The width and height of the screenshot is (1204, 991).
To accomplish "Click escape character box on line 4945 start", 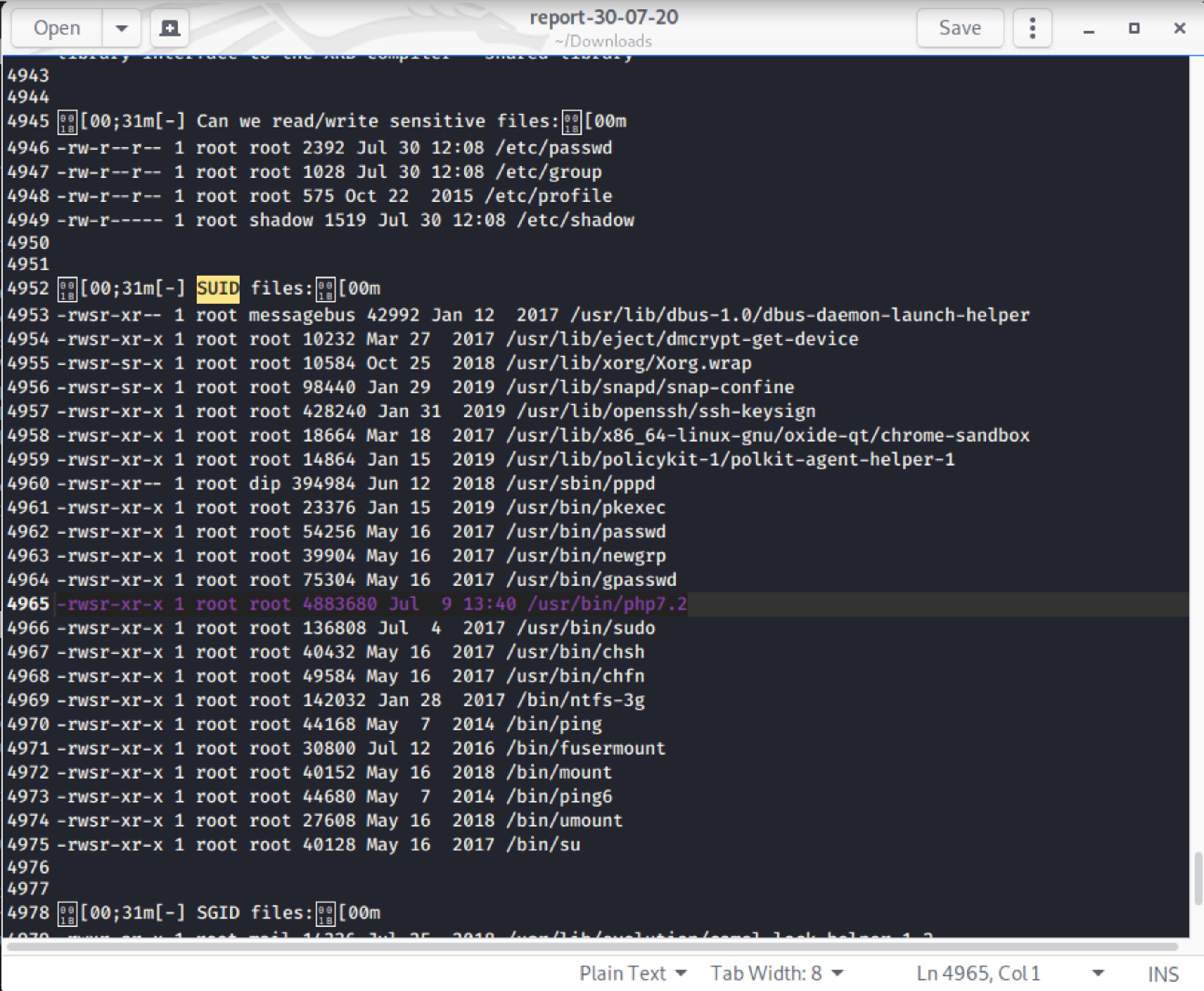I will point(68,122).
